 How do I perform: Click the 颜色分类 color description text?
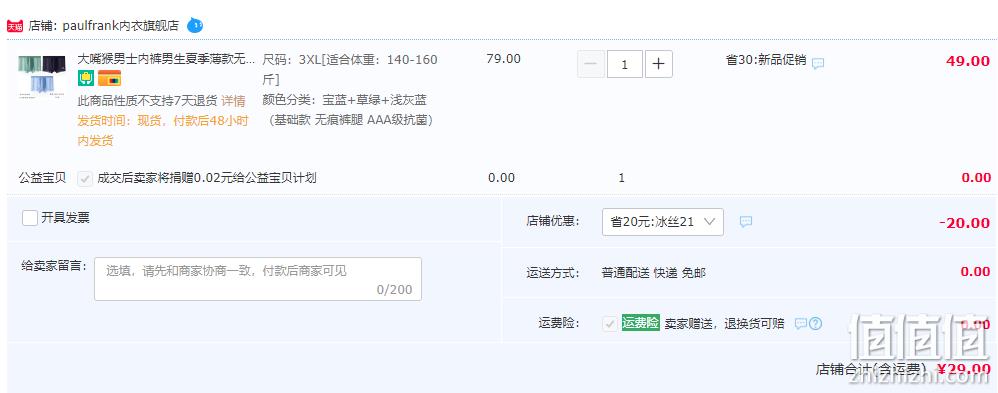click(x=348, y=110)
